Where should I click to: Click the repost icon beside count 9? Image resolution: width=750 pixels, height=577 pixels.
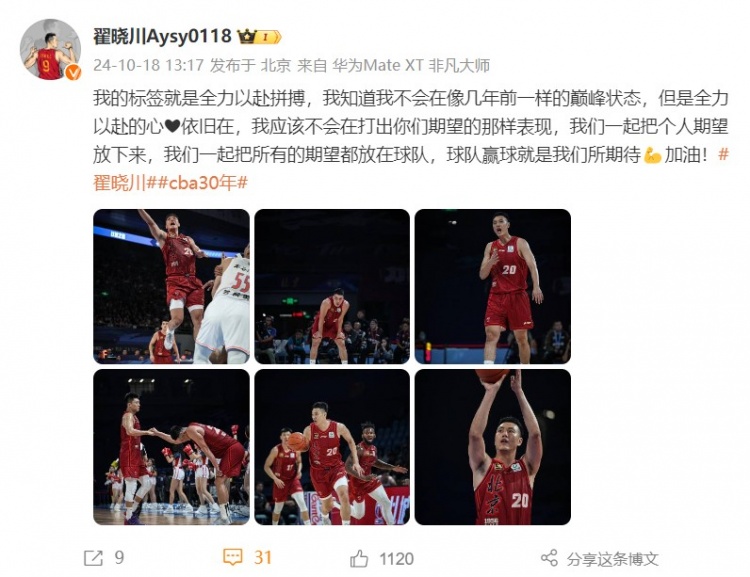click(x=93, y=558)
